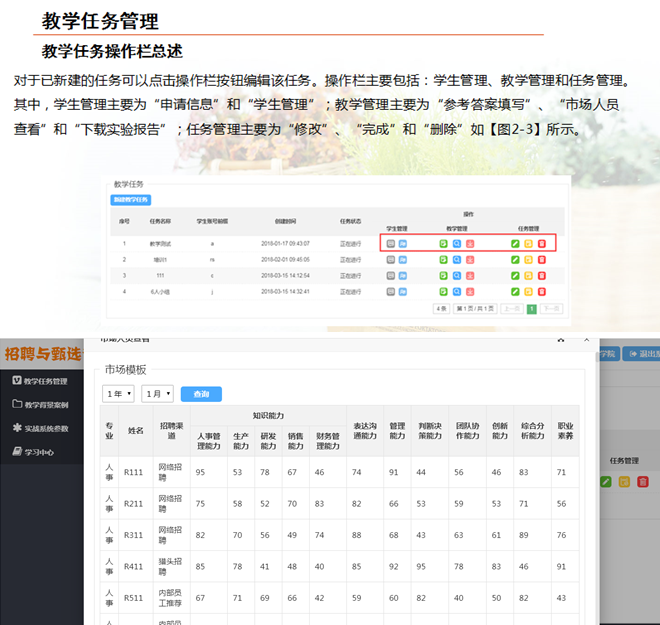Click the 下一页 pagination button
Viewport: 660px width, 625px height.
551,309
